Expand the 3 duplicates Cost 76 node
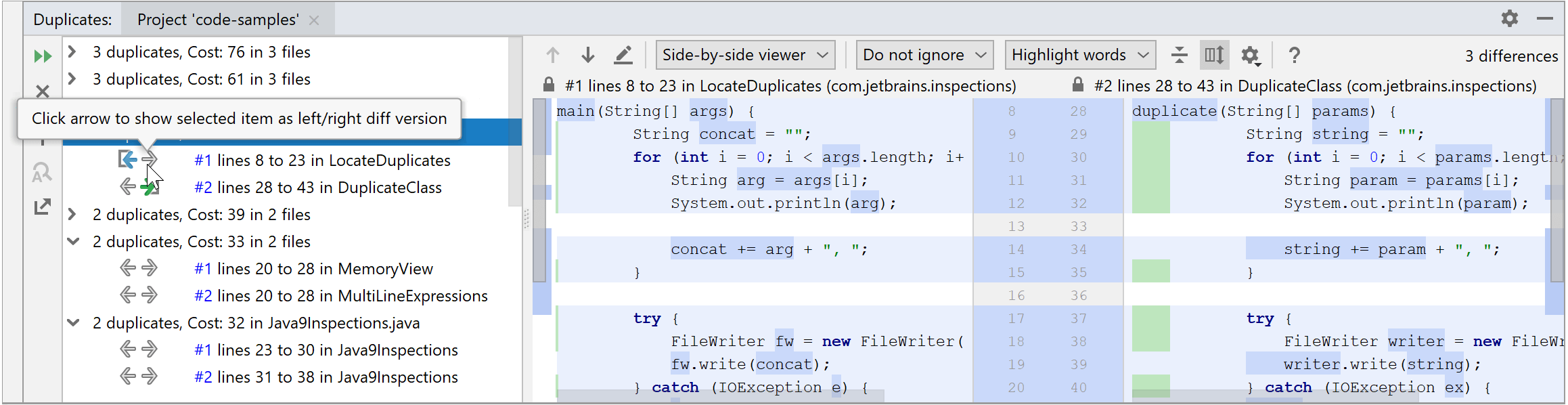Image resolution: width=1568 pixels, height=405 pixels. point(72,52)
